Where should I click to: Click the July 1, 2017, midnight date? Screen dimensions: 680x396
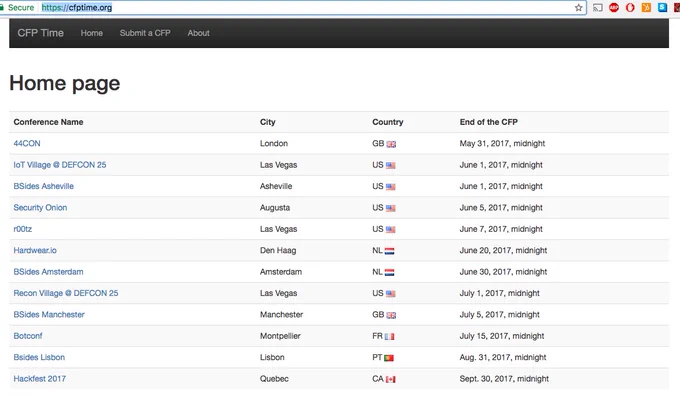coord(500,293)
